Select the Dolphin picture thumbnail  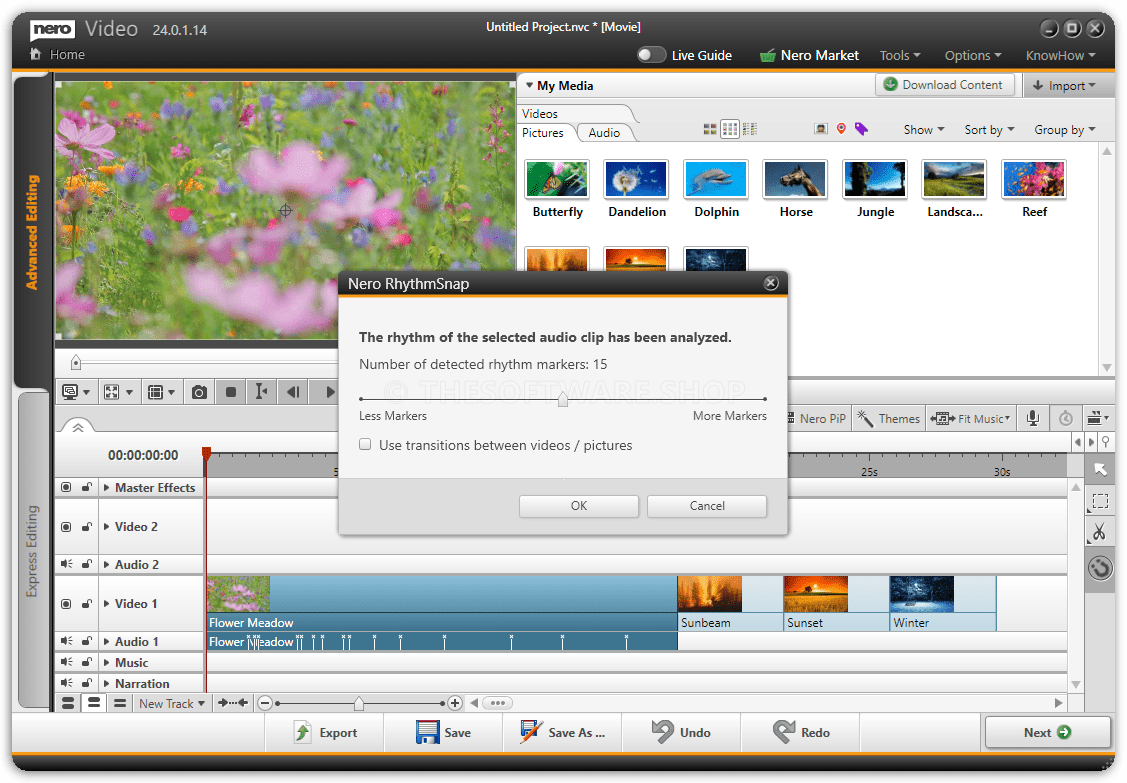(716, 179)
